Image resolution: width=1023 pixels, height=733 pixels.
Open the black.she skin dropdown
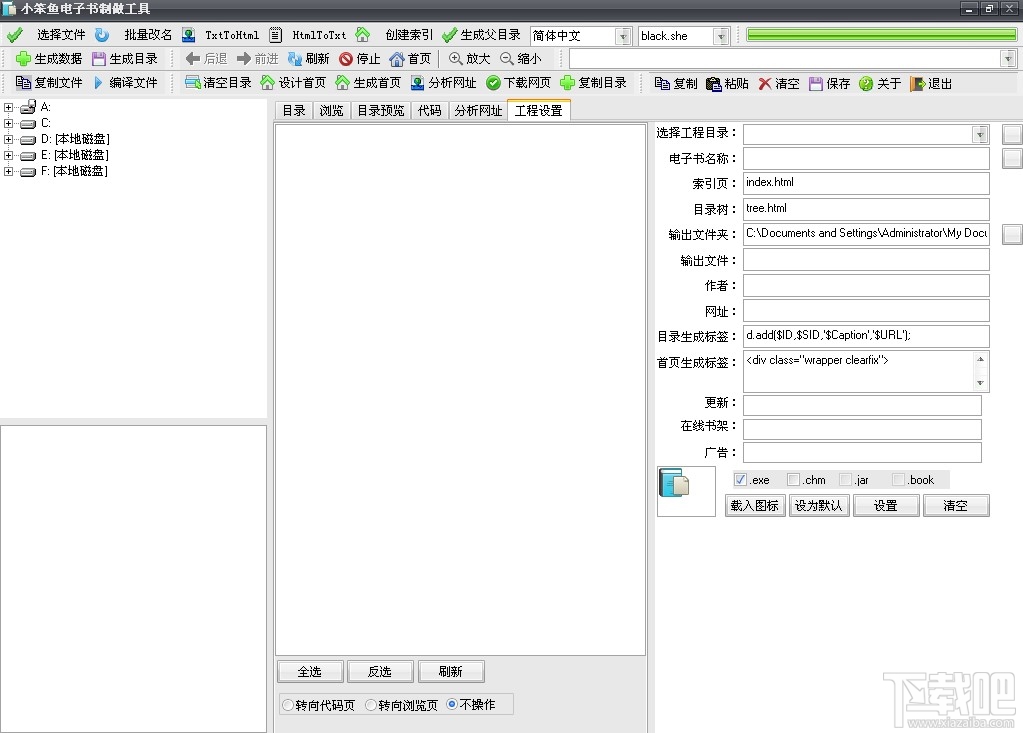coord(720,37)
